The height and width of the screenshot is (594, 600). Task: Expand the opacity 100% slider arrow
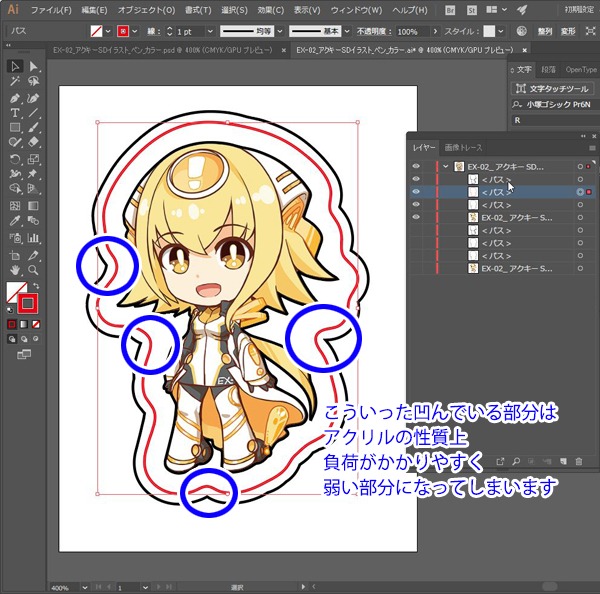tap(435, 31)
